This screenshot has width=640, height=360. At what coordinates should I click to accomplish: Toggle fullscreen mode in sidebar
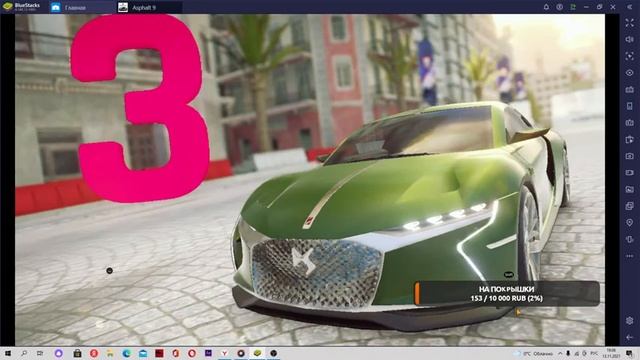pyautogui.click(x=629, y=23)
